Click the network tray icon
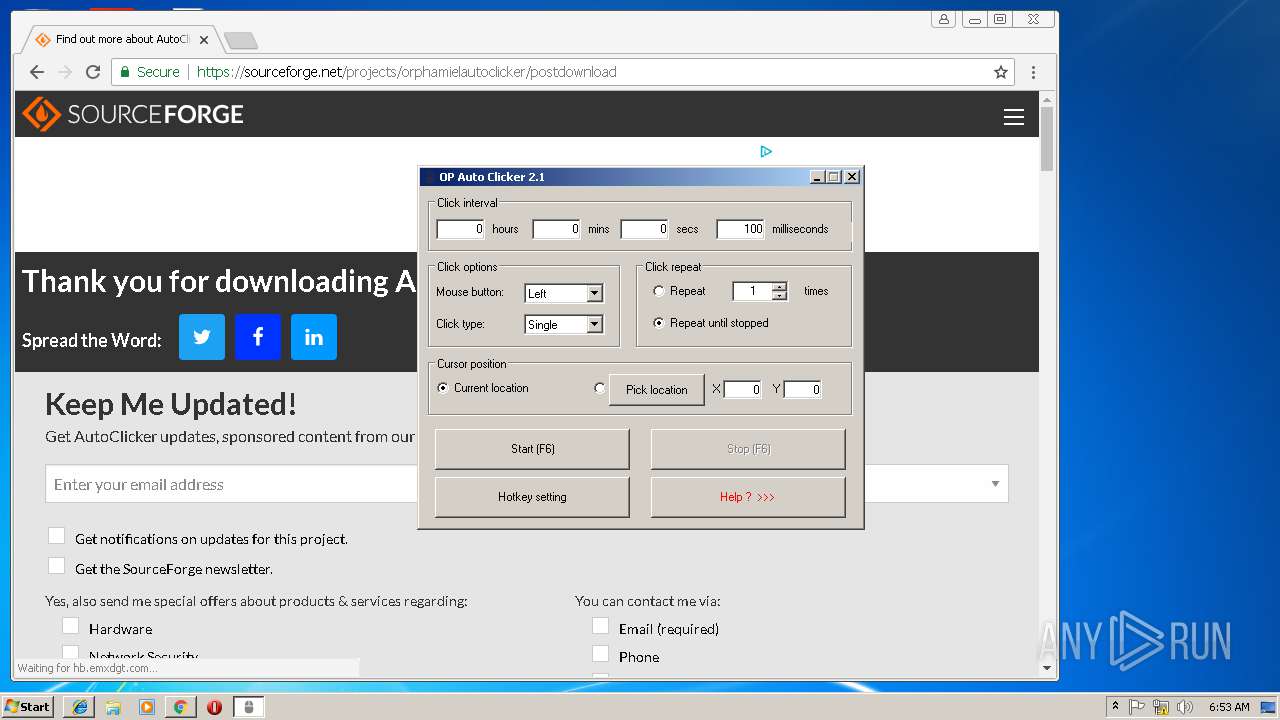This screenshot has width=1280, height=720. [1161, 707]
